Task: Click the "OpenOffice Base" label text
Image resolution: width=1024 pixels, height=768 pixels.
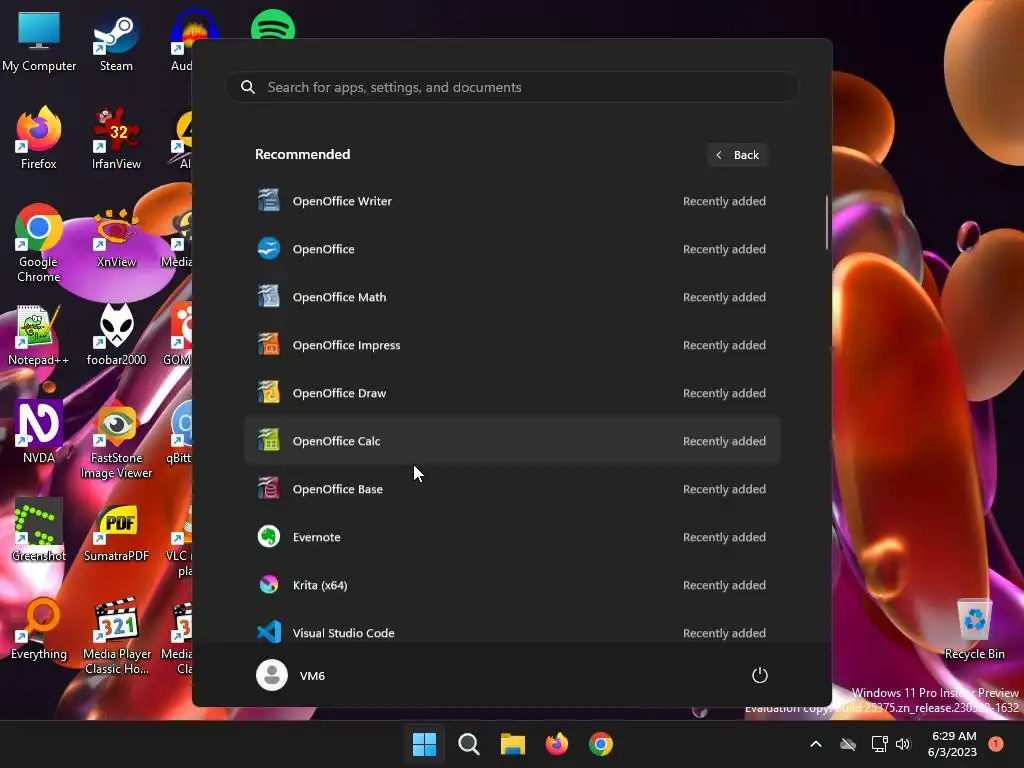Action: tap(338, 489)
